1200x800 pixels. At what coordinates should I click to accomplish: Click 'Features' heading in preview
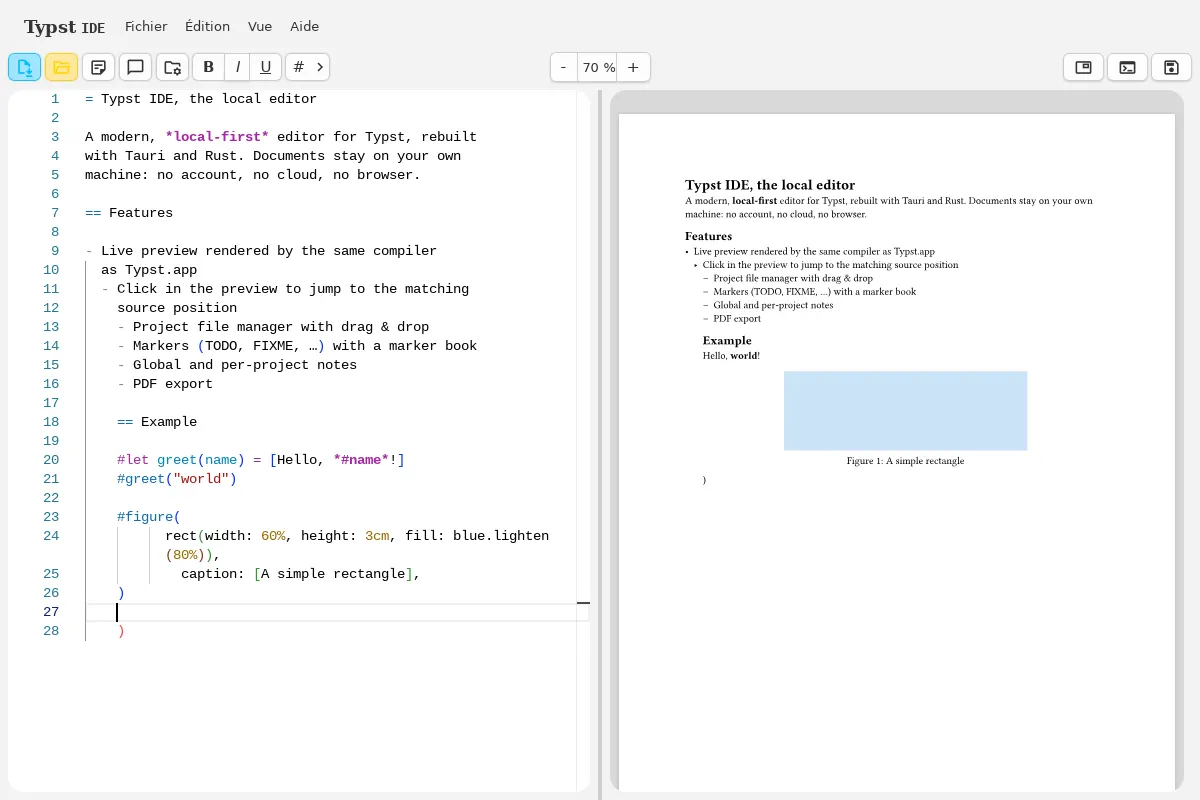(x=708, y=236)
